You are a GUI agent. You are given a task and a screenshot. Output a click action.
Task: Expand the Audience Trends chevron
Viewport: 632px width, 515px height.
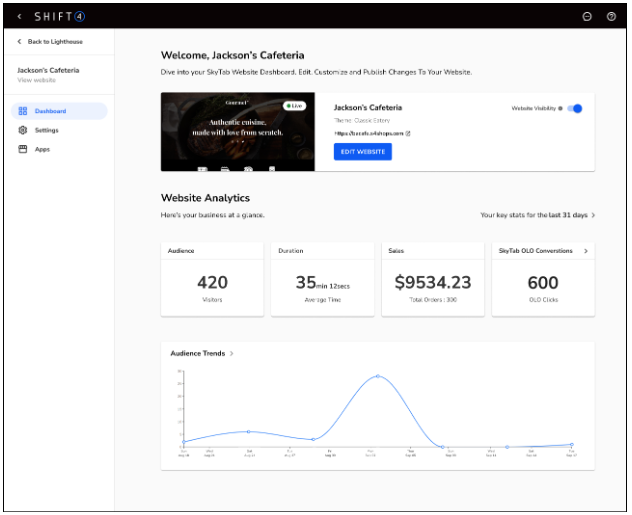pyautogui.click(x=232, y=354)
